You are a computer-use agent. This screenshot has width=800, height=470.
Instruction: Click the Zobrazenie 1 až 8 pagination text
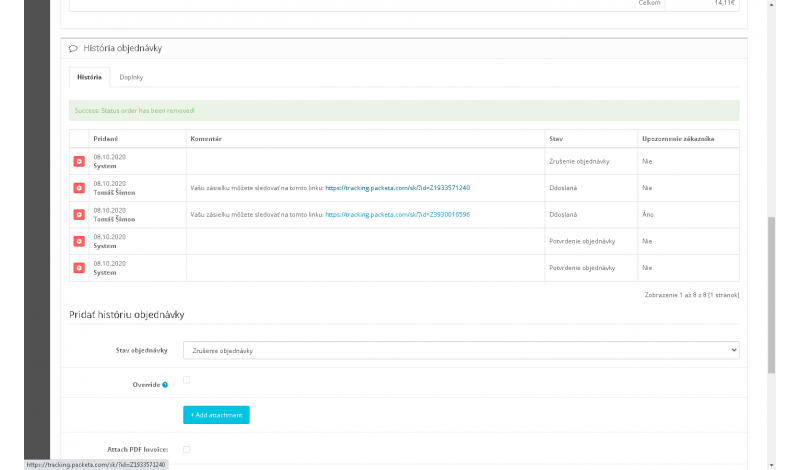coord(692,295)
